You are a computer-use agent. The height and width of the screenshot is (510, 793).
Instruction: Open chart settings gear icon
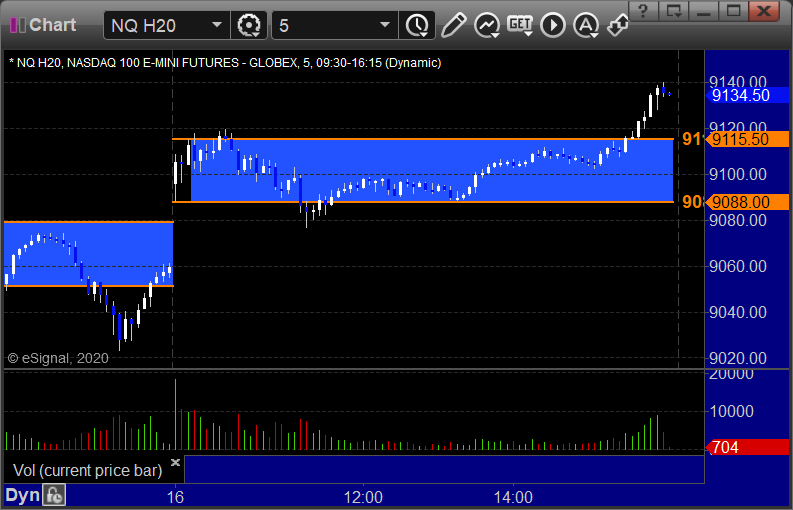point(249,25)
